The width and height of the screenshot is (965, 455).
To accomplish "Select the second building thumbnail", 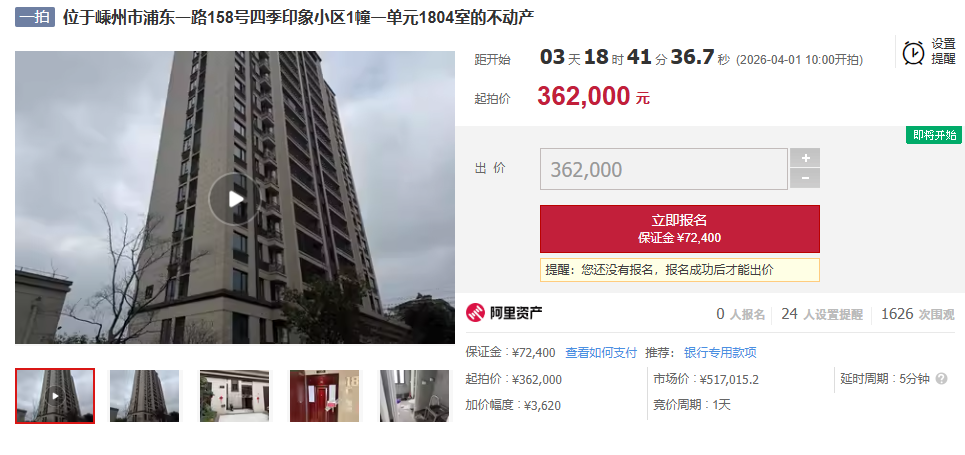I will (145, 396).
